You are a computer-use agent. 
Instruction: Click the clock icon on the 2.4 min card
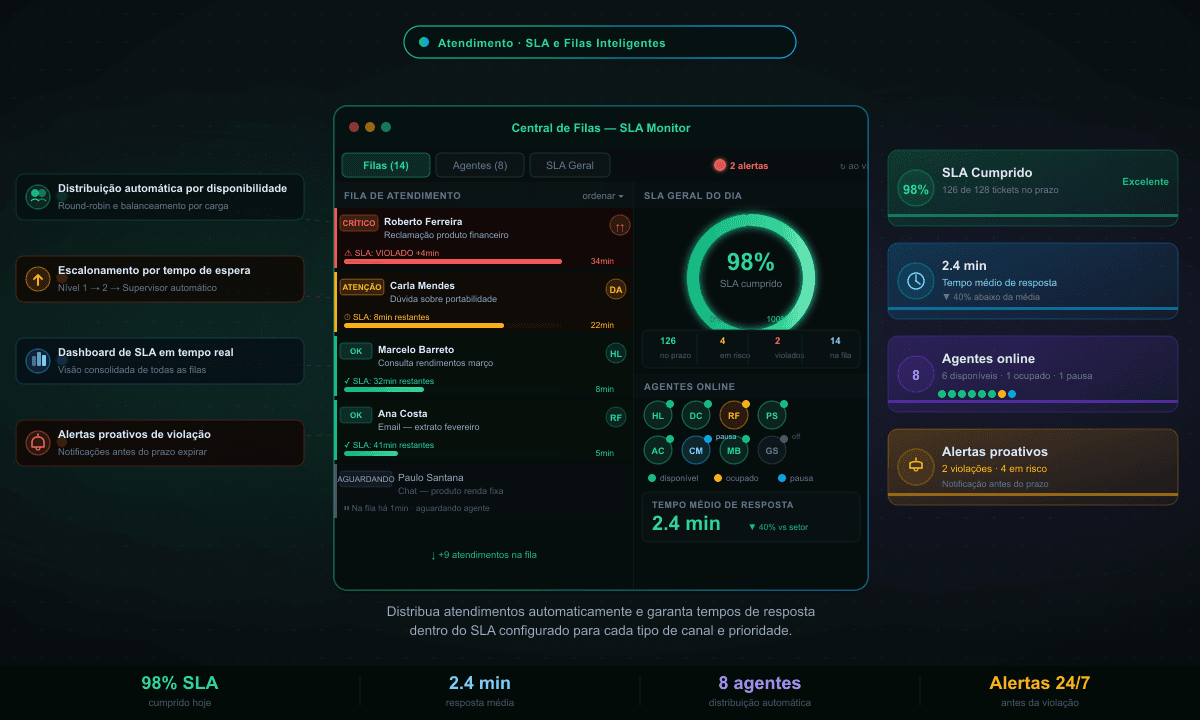click(x=915, y=281)
